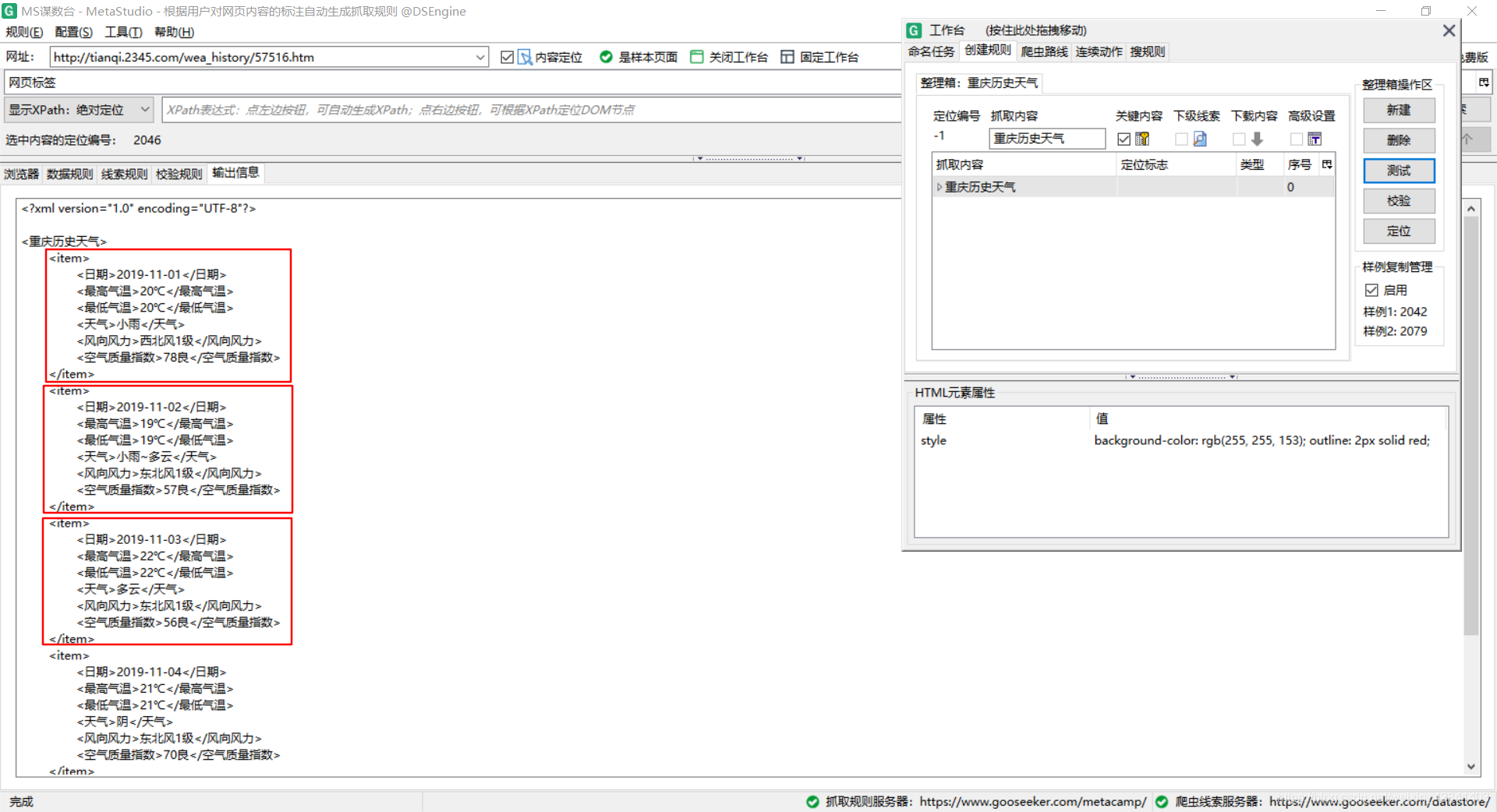The height and width of the screenshot is (812, 1497).
Task: Click the 关键内容 key icon
Action: point(1142,139)
